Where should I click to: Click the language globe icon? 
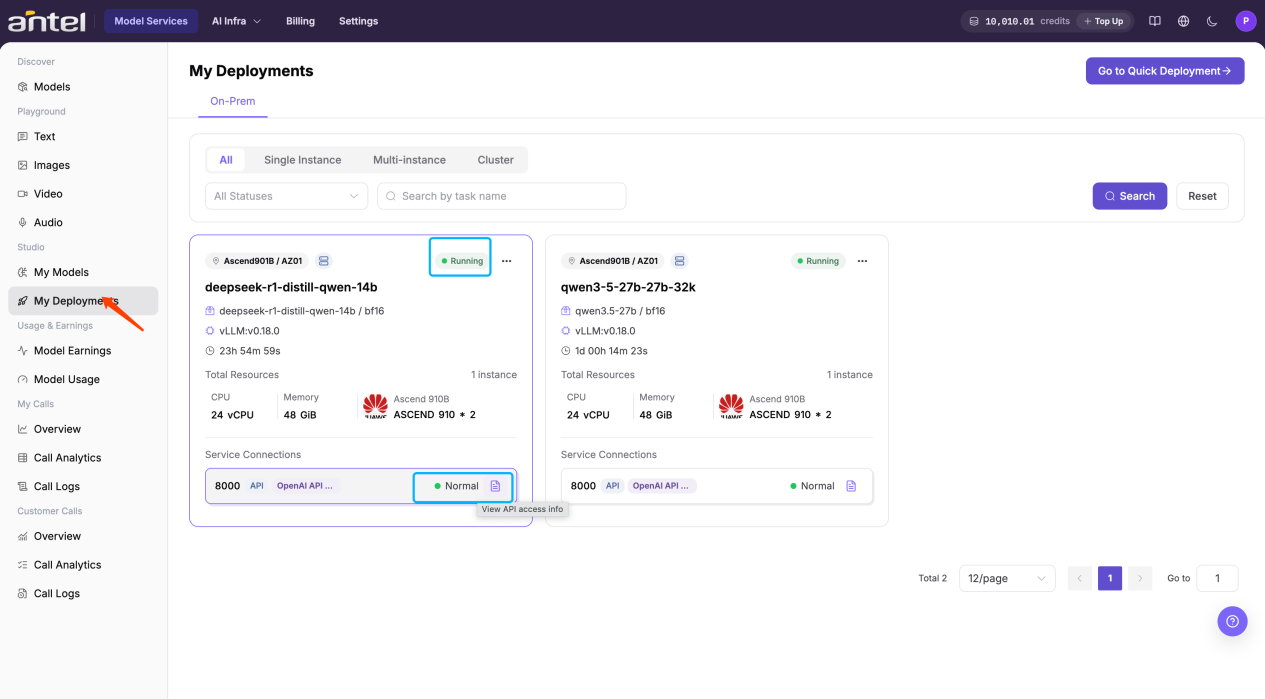[x=1184, y=21]
